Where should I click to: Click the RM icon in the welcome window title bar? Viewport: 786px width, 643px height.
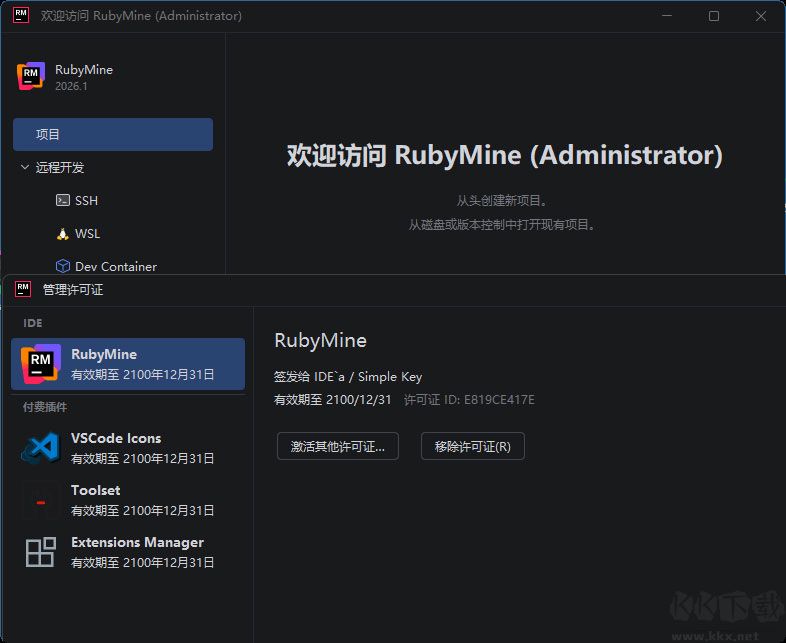21,15
